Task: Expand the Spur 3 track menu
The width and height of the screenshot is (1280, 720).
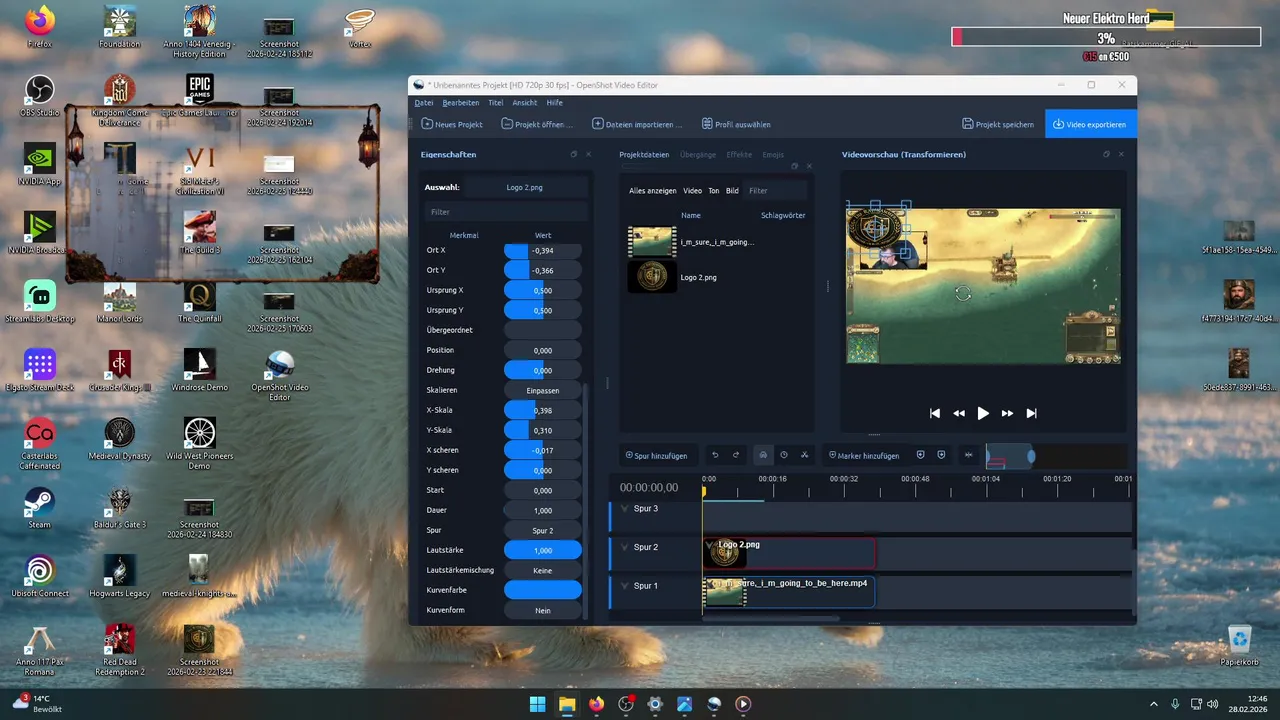Action: pos(625,508)
